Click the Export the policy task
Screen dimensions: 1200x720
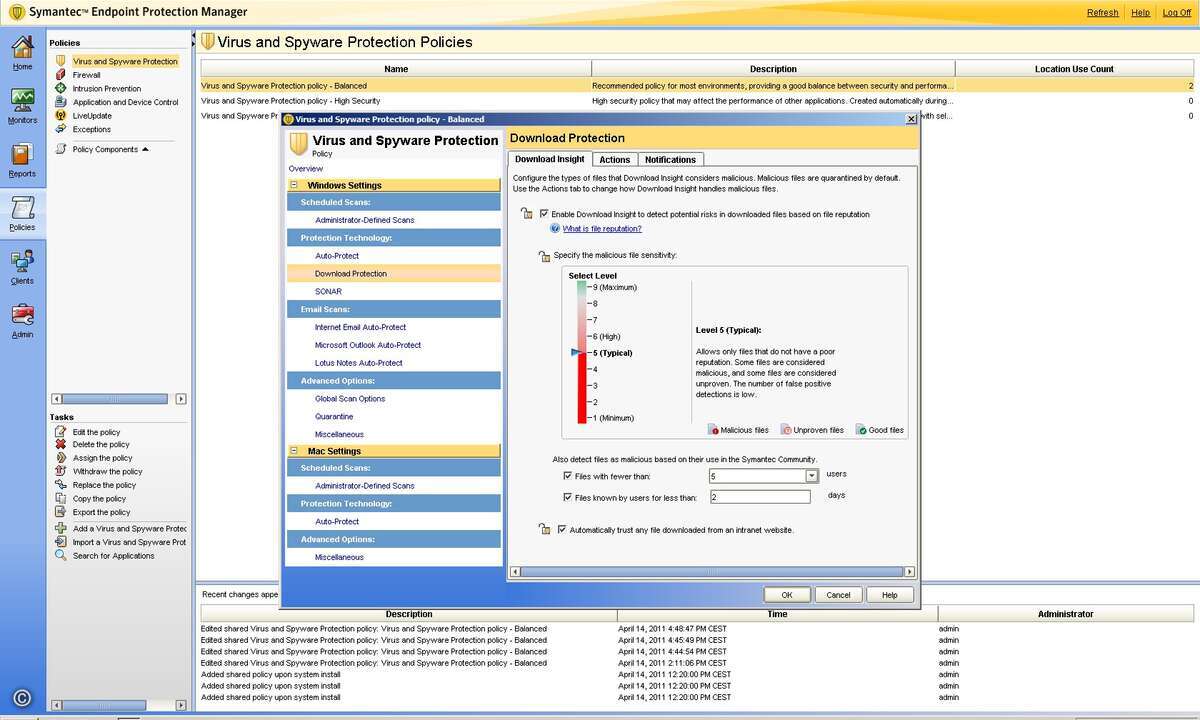[101, 512]
